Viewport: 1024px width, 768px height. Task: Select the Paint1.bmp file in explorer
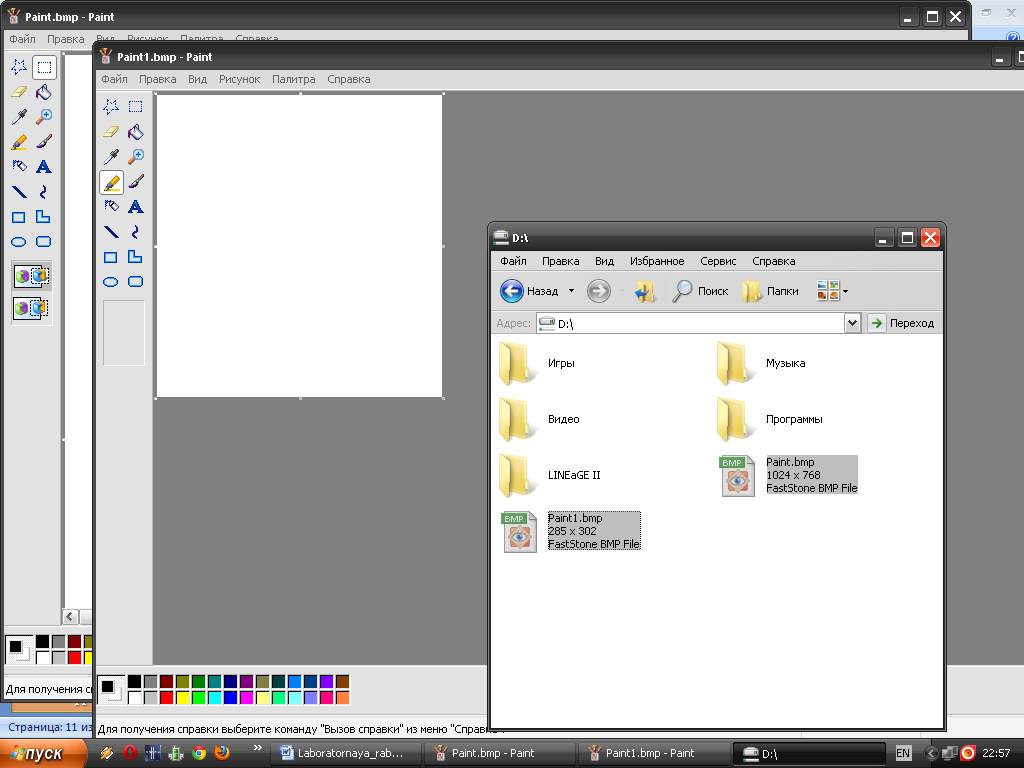571,531
